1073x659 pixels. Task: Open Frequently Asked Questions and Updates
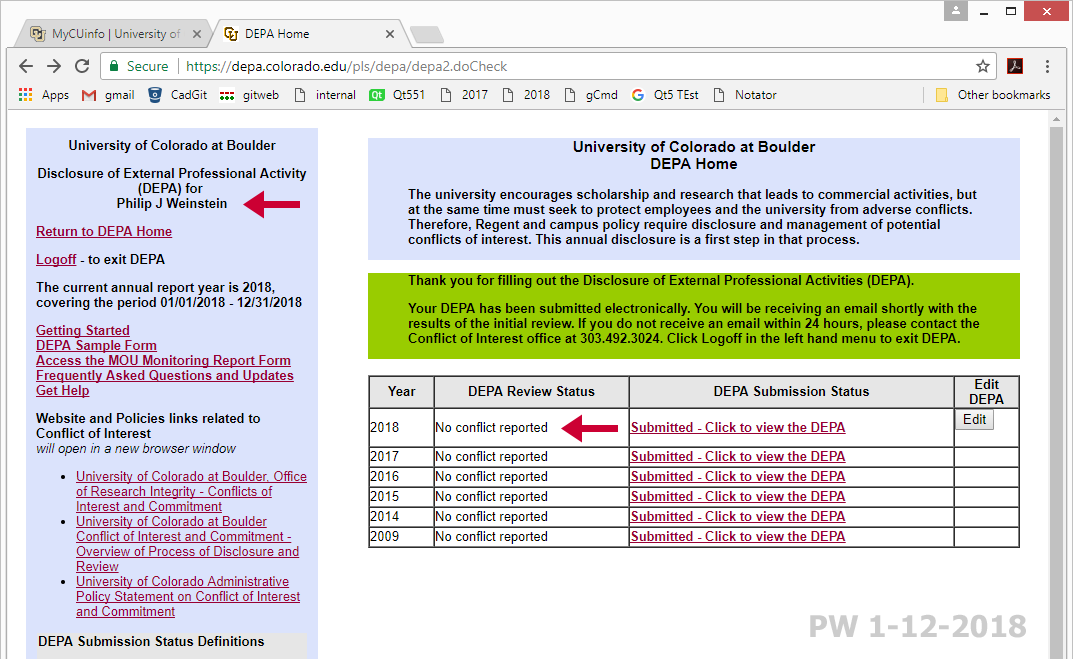coord(165,376)
